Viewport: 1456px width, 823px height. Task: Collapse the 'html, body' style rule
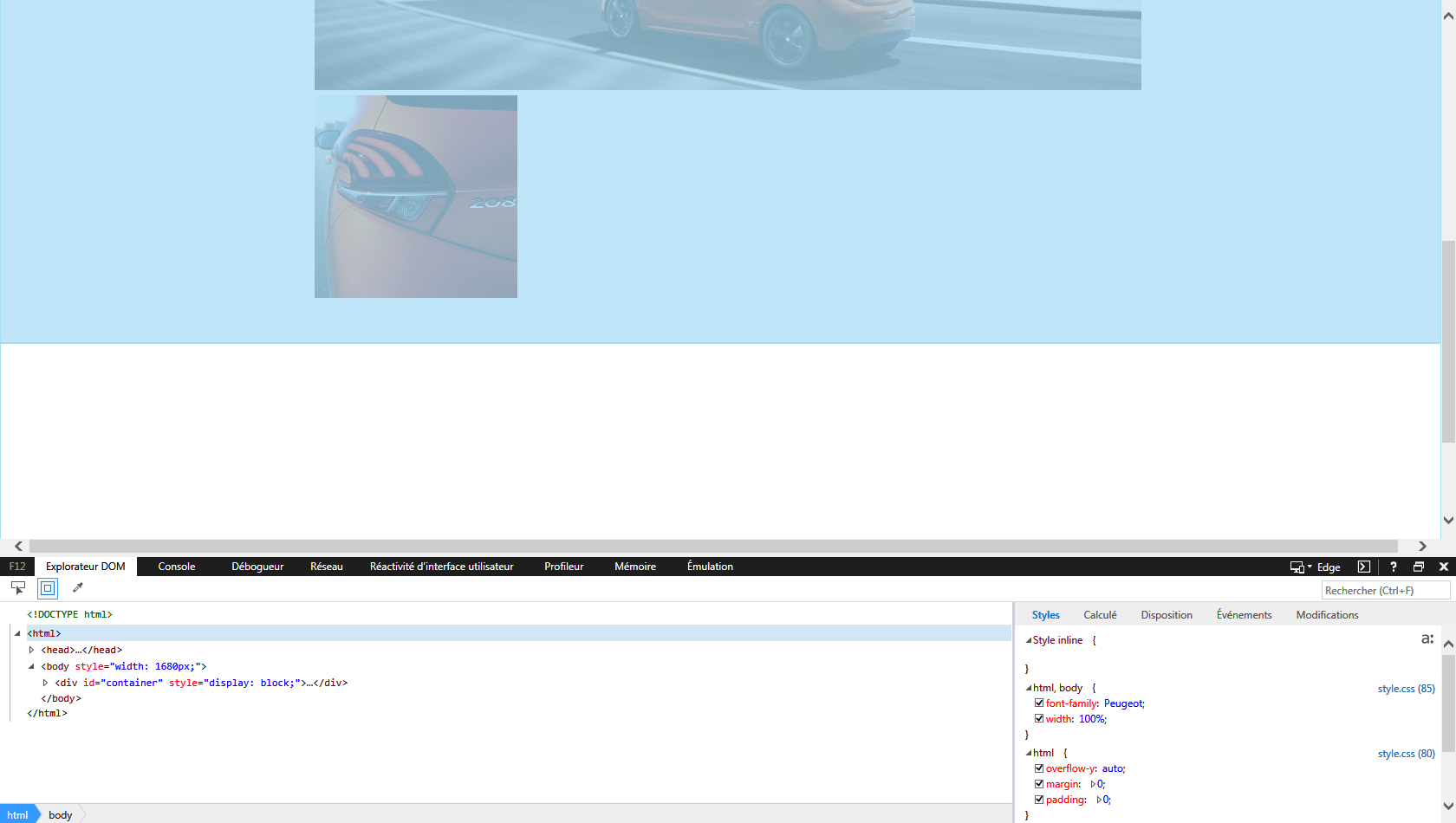[1029, 688]
